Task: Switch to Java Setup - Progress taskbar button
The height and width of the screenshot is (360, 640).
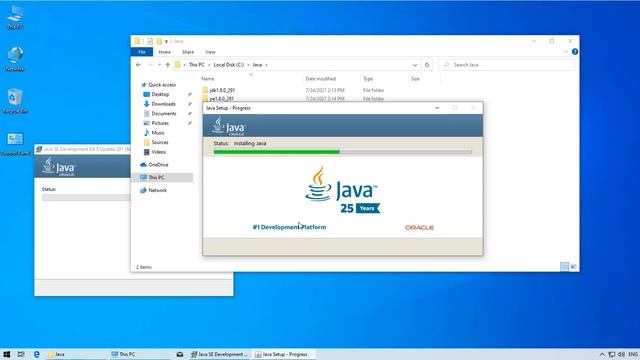Action: 283,354
